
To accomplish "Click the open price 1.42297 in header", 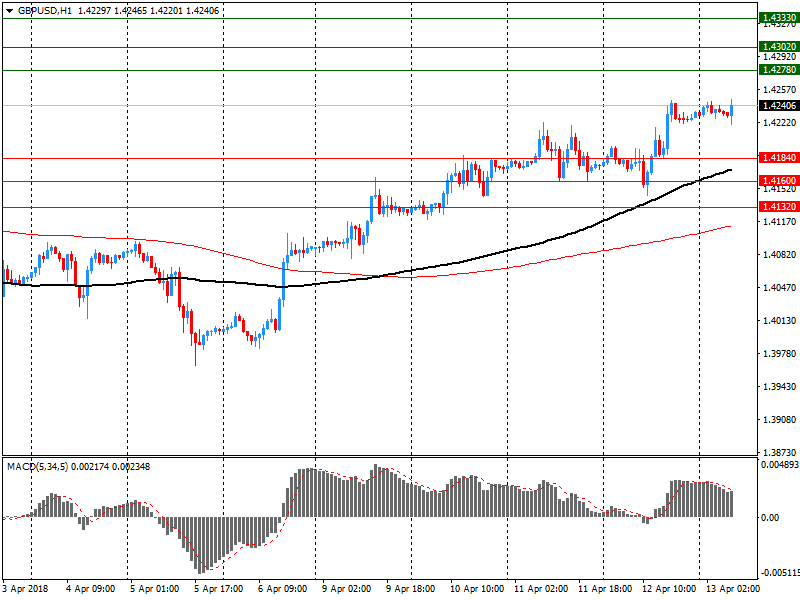I will [94, 11].
